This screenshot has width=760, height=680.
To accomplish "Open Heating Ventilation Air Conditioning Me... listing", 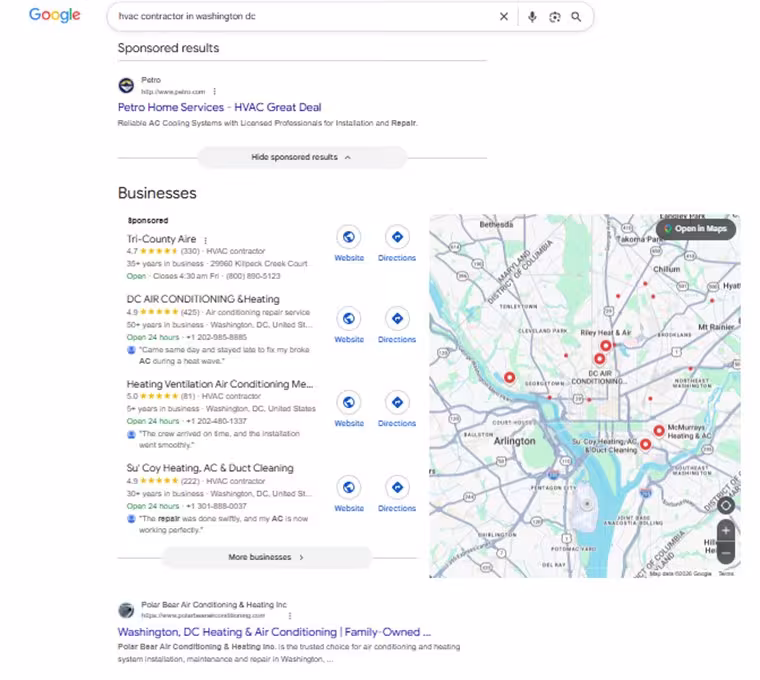I will pyautogui.click(x=220, y=384).
